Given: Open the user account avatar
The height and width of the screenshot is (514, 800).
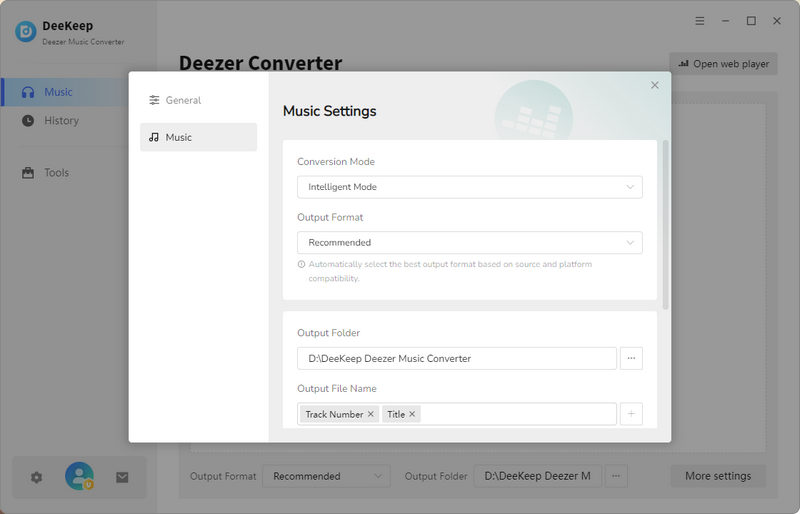Looking at the screenshot, I should click(79, 476).
